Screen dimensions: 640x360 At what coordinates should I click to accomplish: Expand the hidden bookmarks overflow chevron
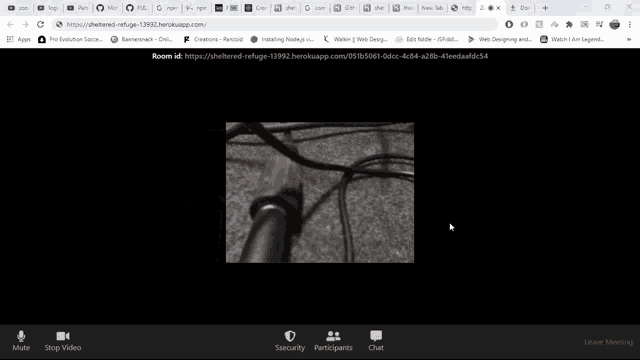point(629,39)
